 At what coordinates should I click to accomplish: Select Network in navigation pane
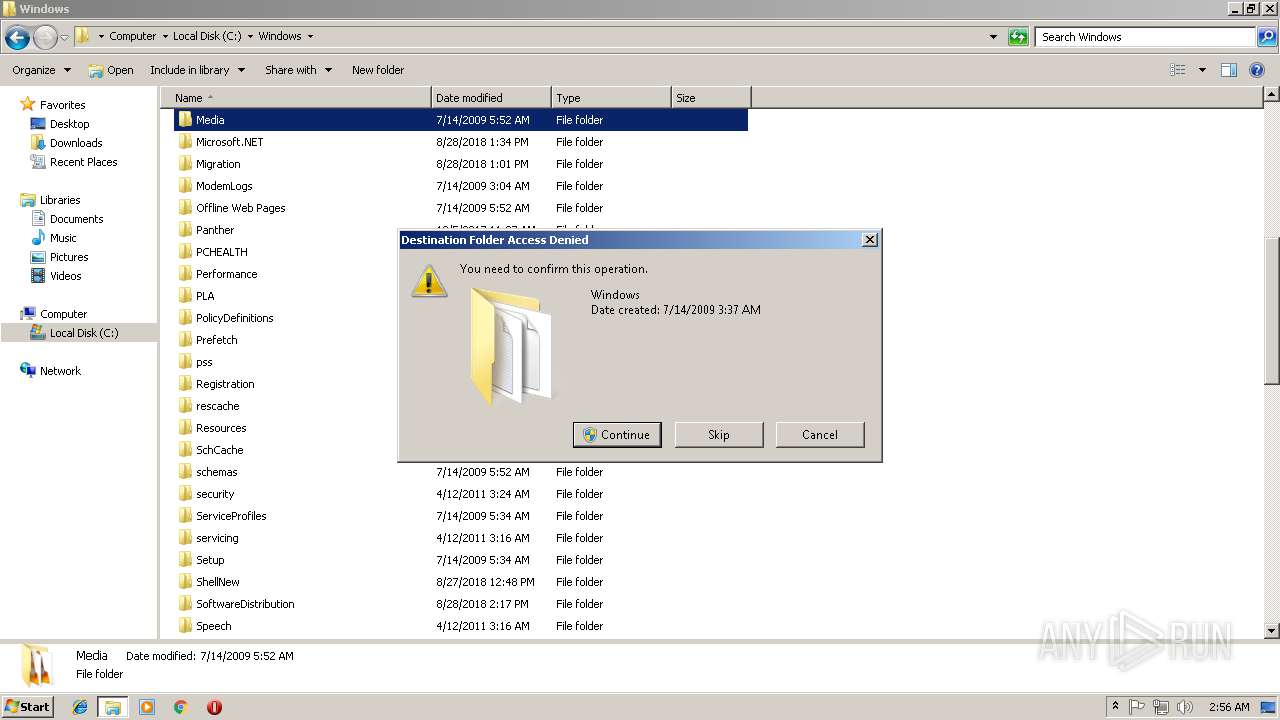point(60,371)
